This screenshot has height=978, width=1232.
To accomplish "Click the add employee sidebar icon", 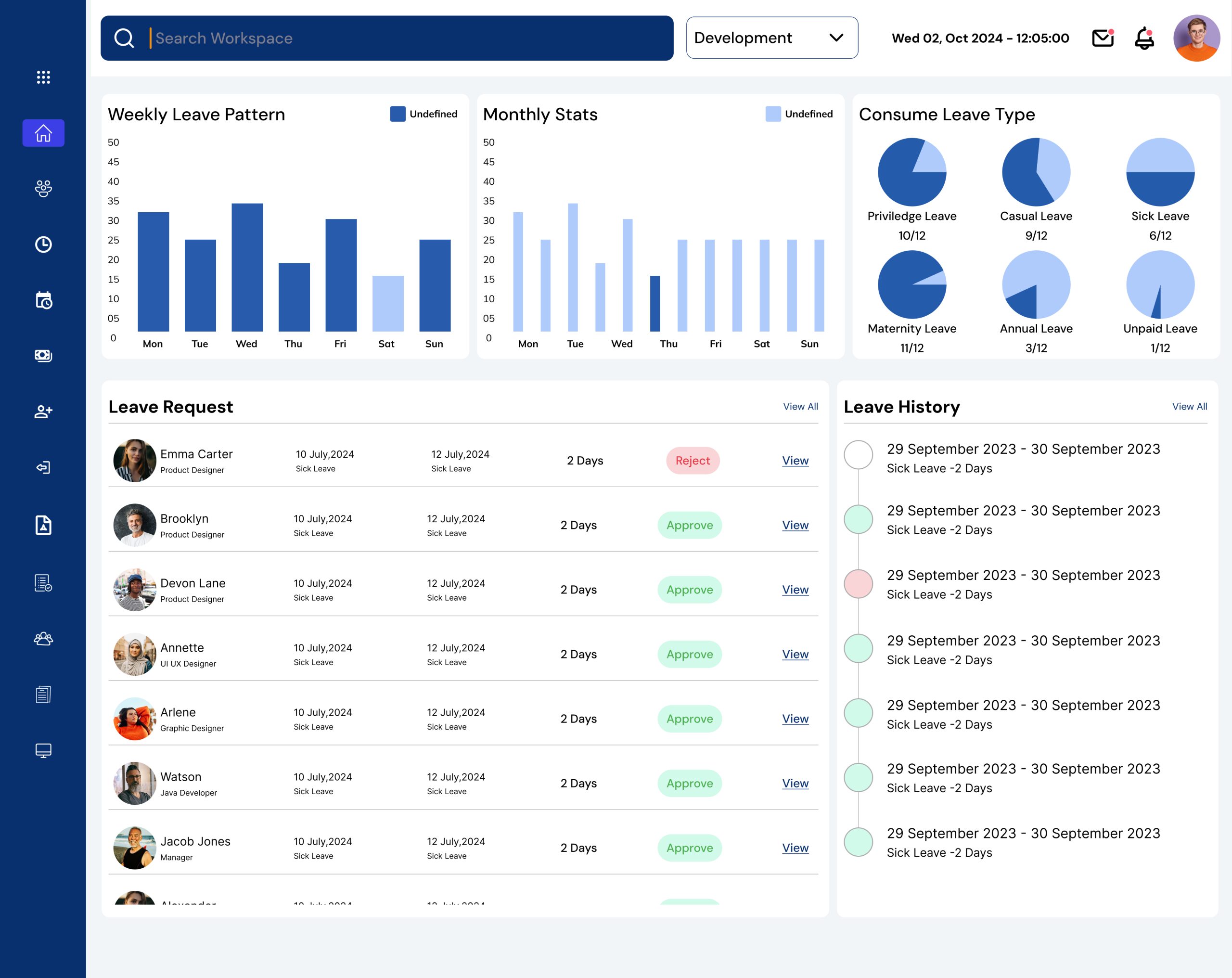I will click(x=43, y=412).
